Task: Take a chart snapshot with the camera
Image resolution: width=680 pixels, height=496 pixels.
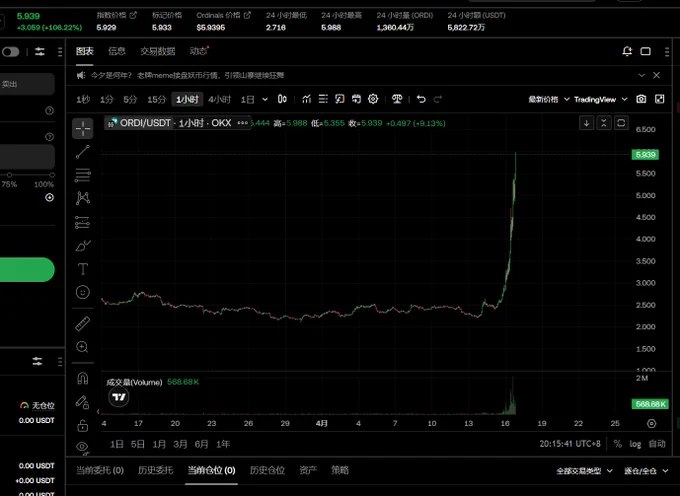Action: coord(641,99)
